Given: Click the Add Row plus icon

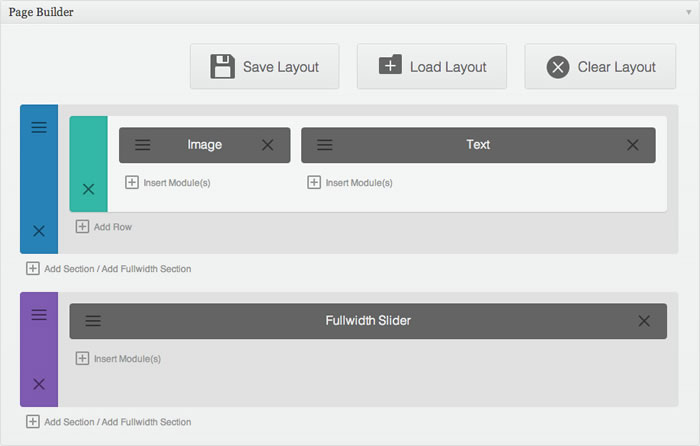Looking at the screenshot, I should pos(82,226).
